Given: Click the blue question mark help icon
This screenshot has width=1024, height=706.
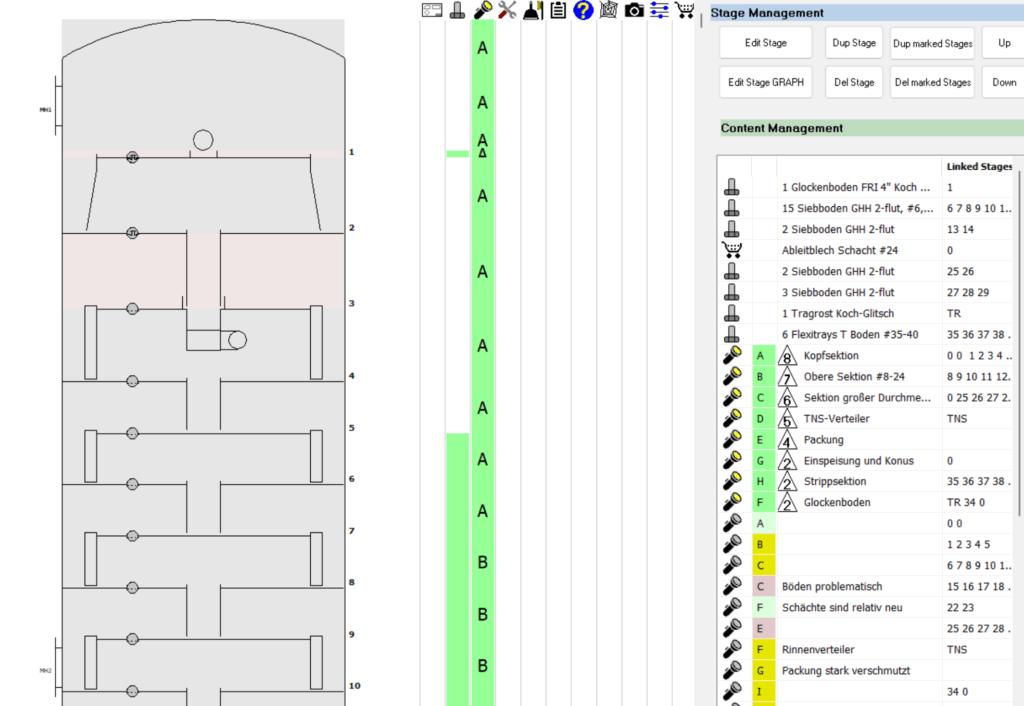Looking at the screenshot, I should (583, 11).
